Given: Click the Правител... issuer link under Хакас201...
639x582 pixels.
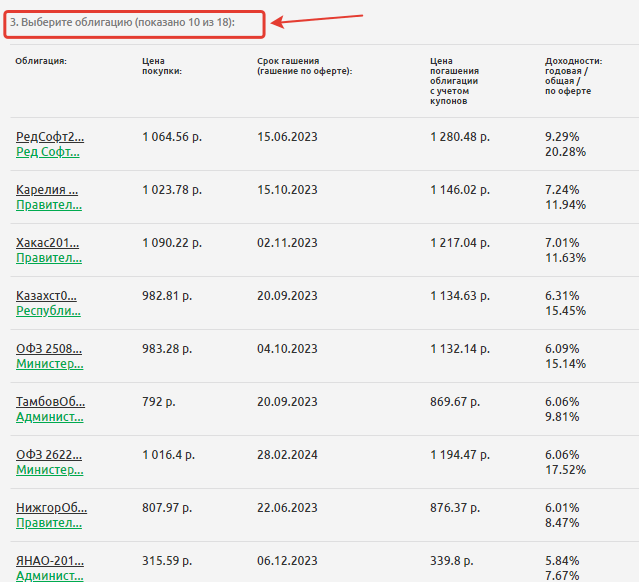Looking at the screenshot, I should tap(49, 258).
